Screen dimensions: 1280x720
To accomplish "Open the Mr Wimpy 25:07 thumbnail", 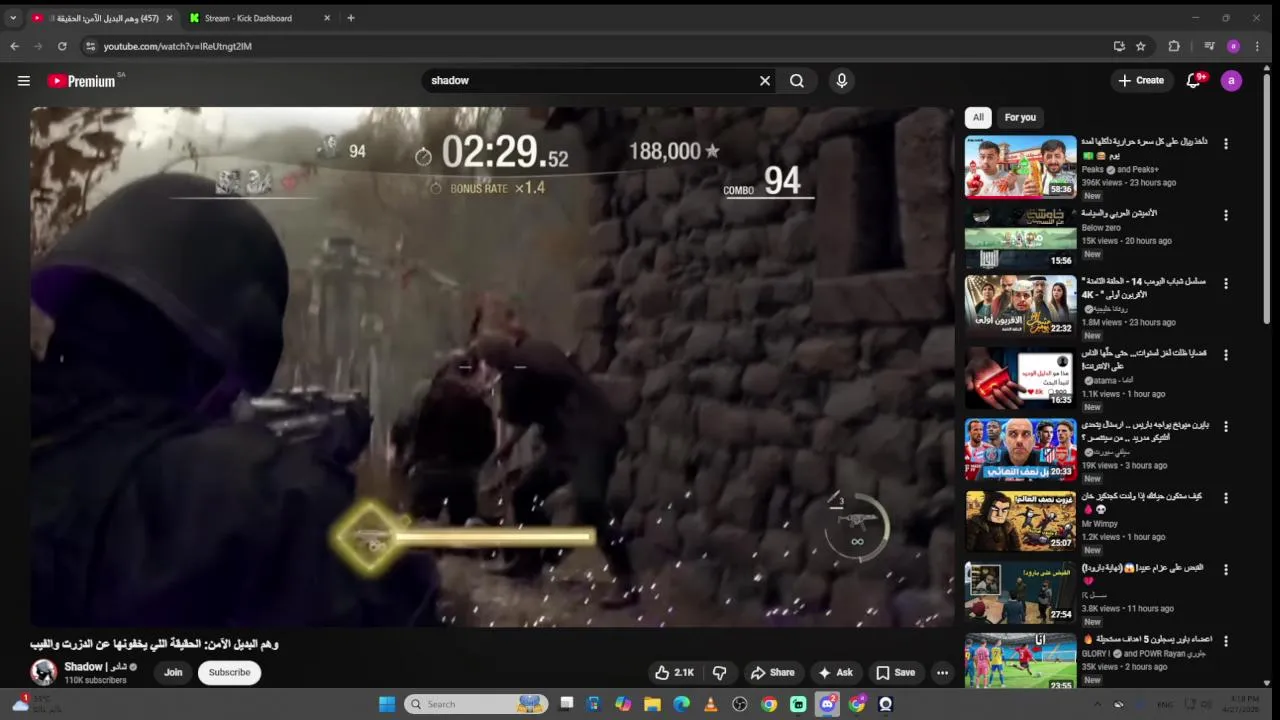I will click(1020, 522).
